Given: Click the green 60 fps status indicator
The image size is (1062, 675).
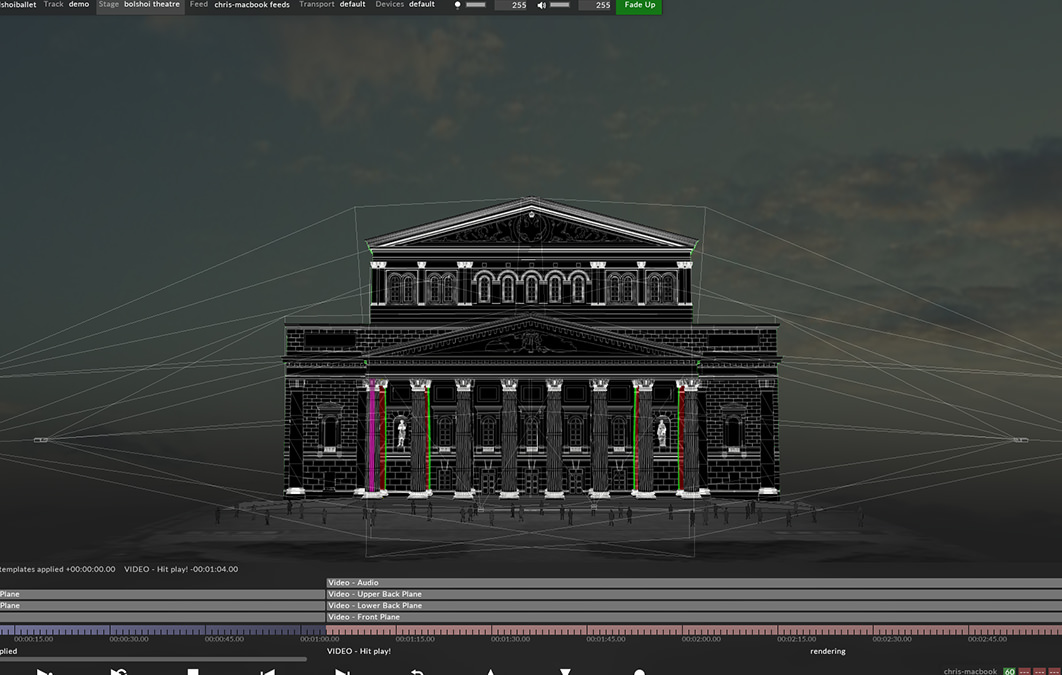Looking at the screenshot, I should tap(1009, 672).
